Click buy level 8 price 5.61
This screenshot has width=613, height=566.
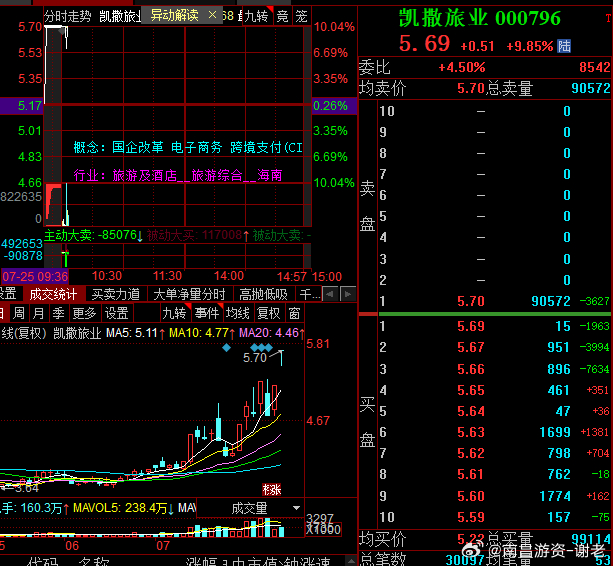[x=471, y=475]
